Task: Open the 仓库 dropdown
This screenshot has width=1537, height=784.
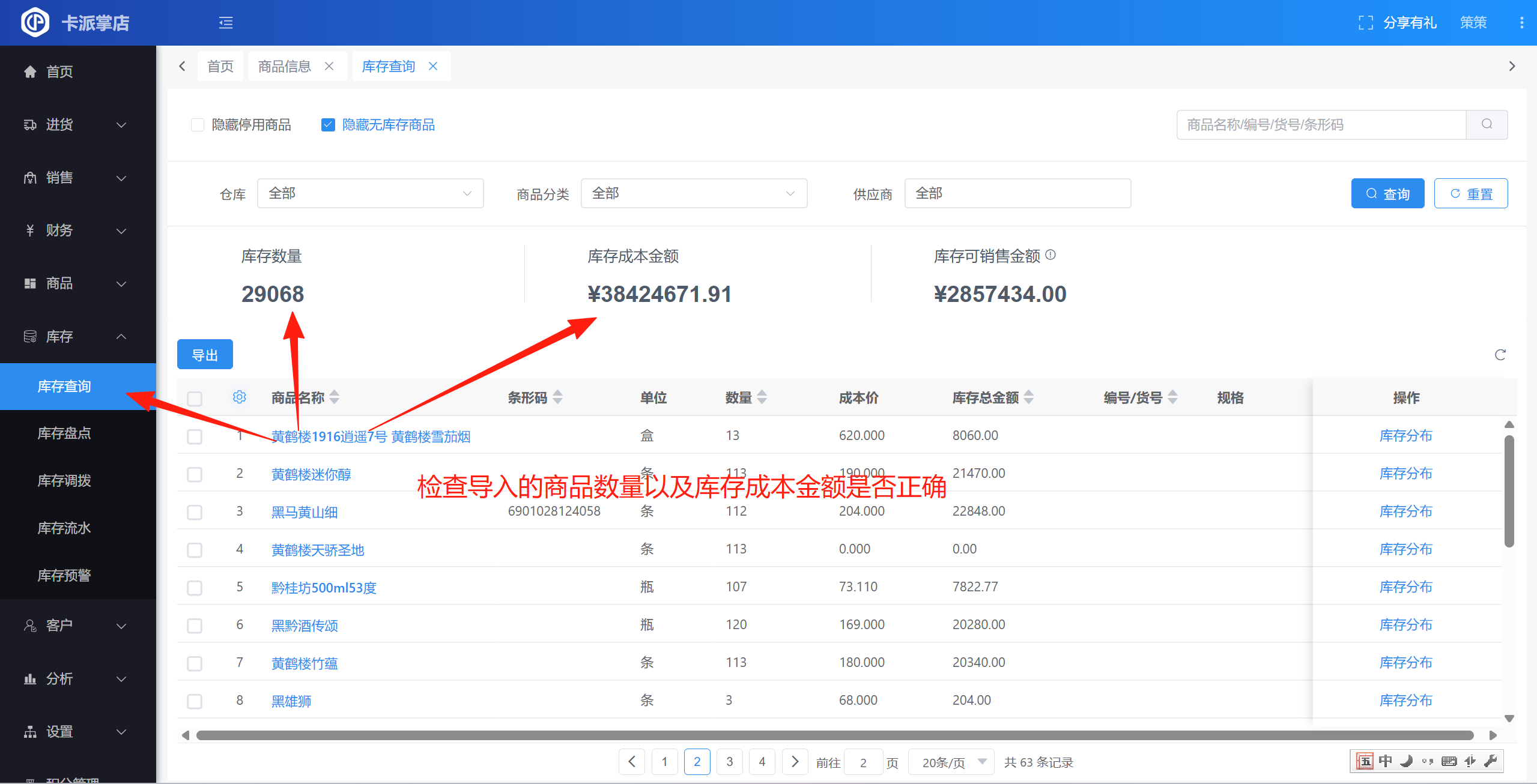Action: point(370,193)
